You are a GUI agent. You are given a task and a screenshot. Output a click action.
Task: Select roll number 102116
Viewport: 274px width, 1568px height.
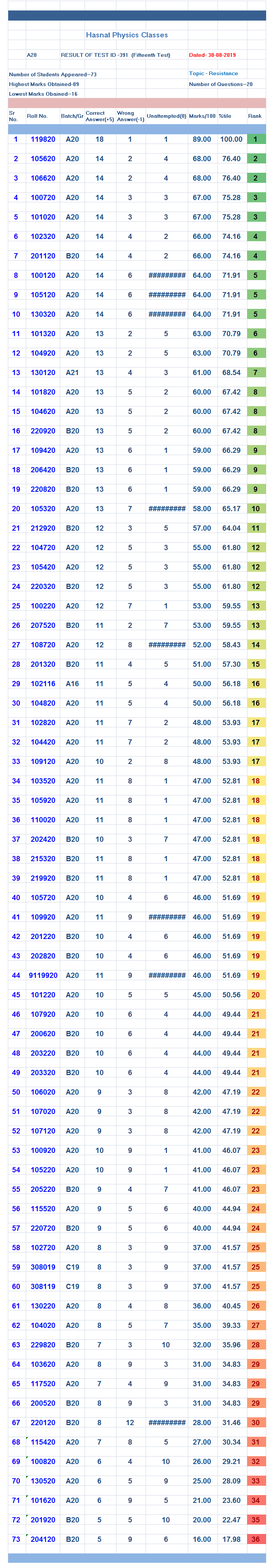43,684
